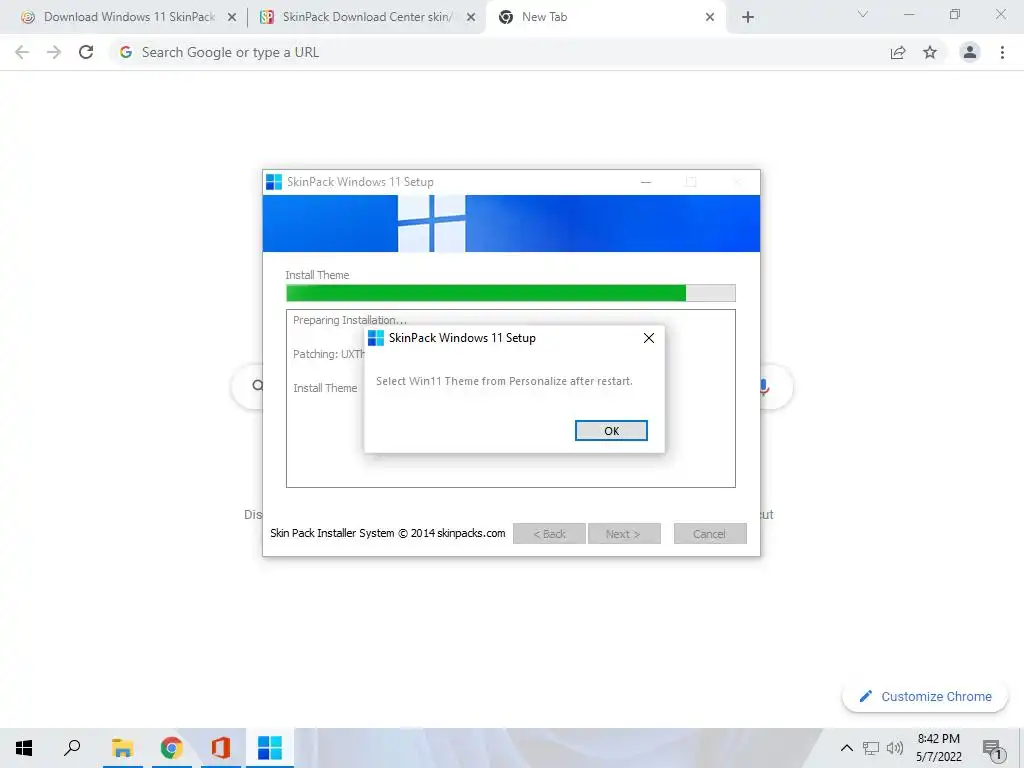This screenshot has width=1024, height=768.
Task: Share this page icon in address bar
Action: (898, 52)
